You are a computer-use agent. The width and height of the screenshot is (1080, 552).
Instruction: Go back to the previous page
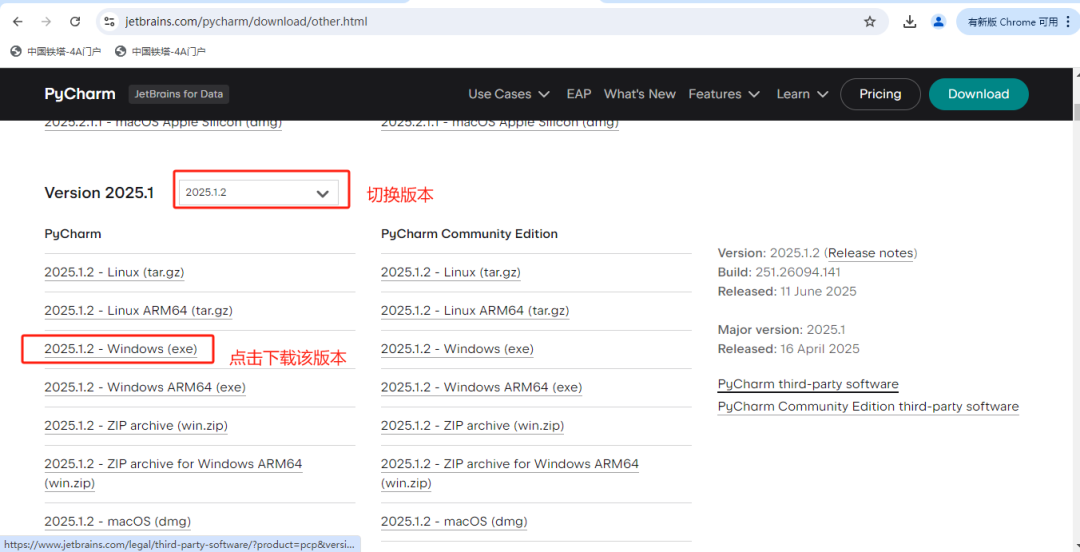point(18,21)
